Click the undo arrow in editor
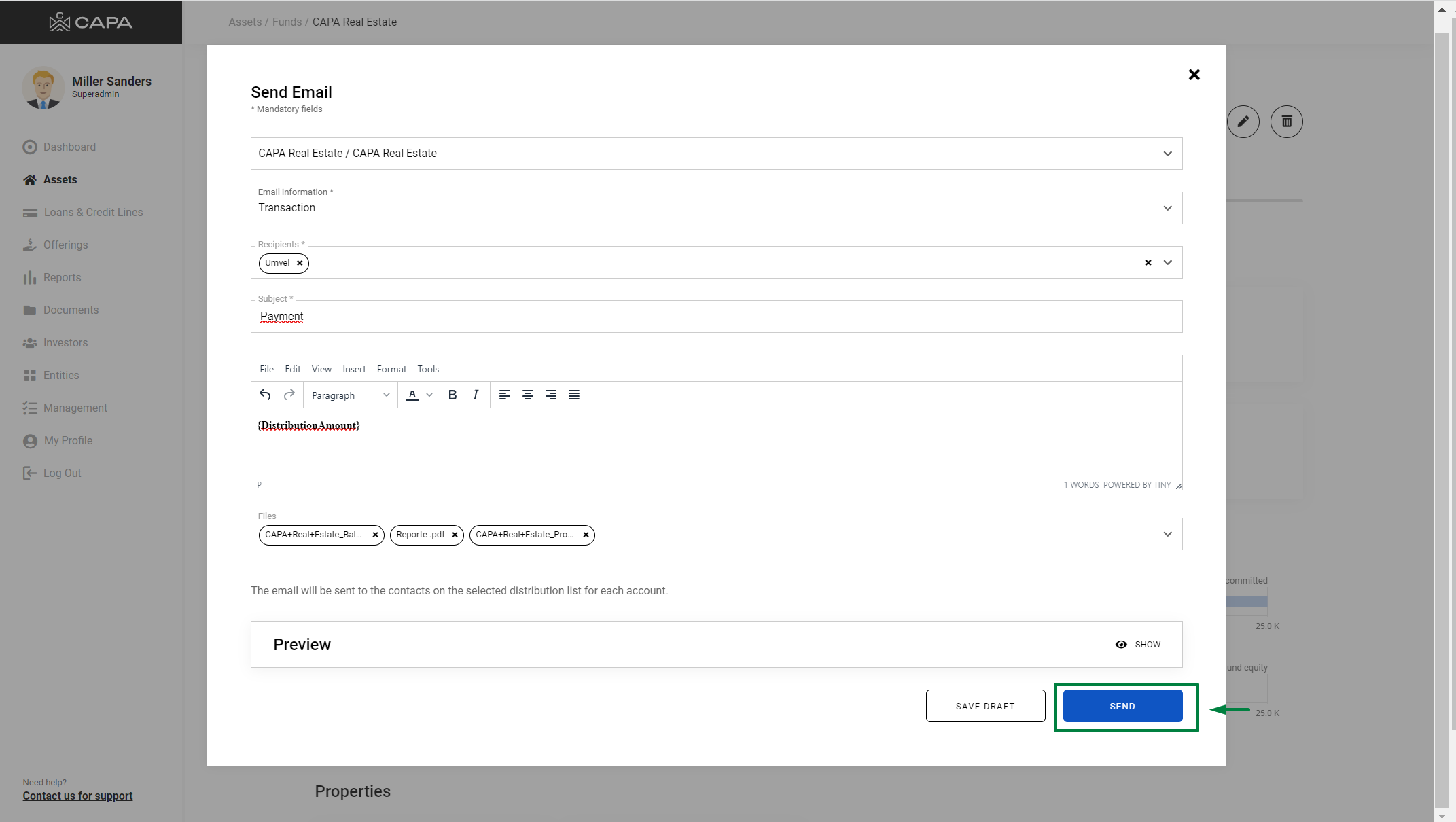Image resolution: width=1456 pixels, height=822 pixels. (x=265, y=395)
